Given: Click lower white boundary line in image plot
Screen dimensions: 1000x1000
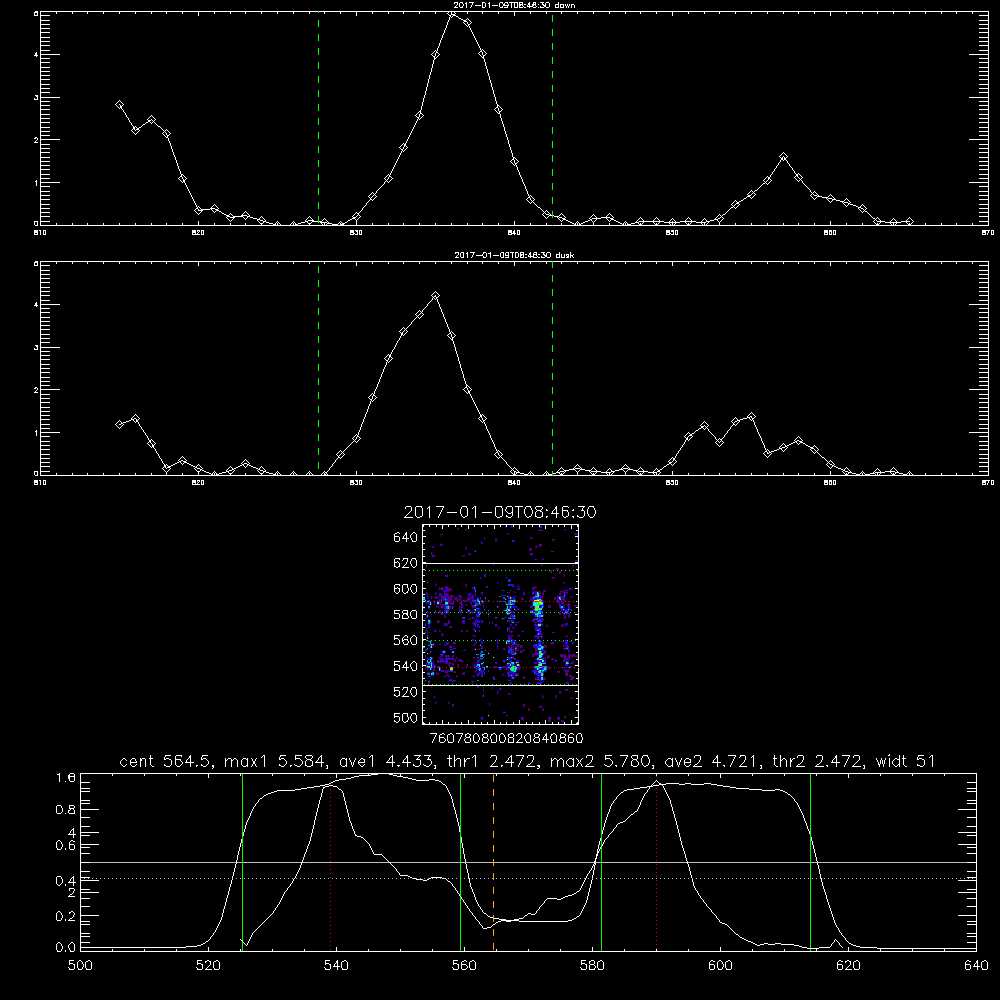Looking at the screenshot, I should tap(501, 685).
